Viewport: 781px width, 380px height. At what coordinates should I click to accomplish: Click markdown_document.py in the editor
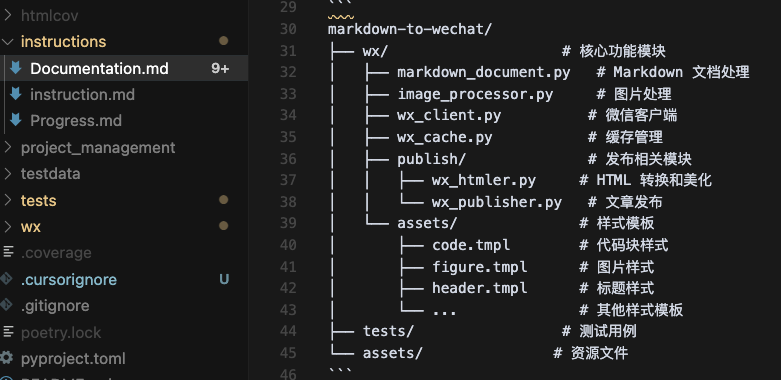[x=484, y=73]
